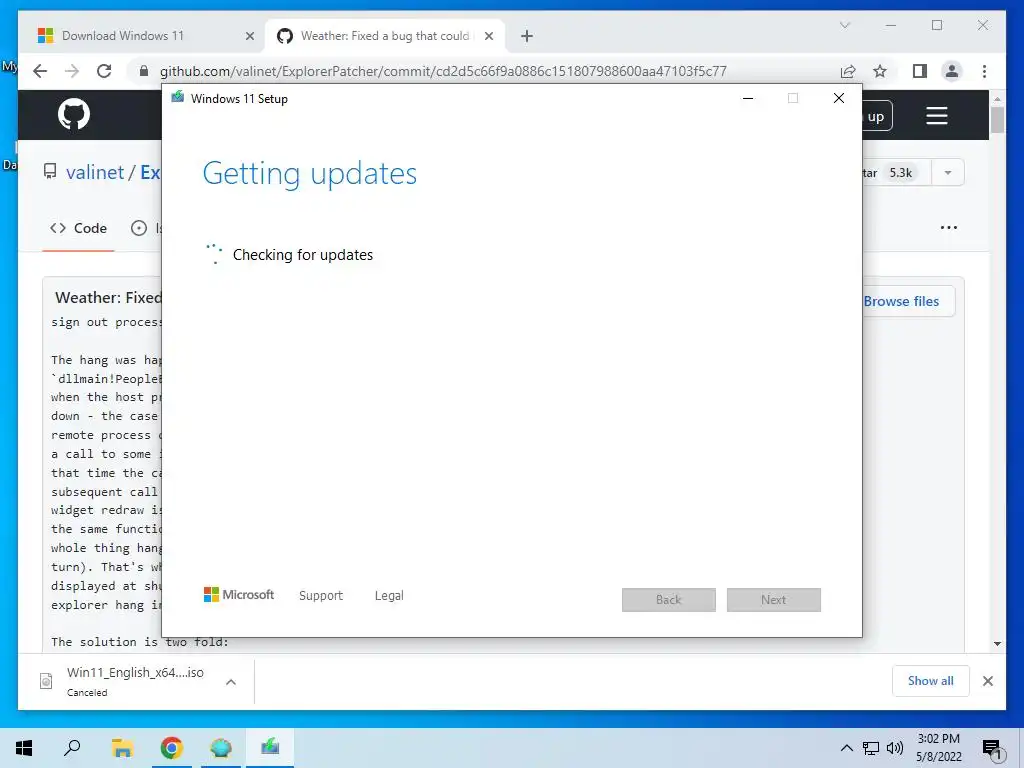Click globe app icon in taskbar
This screenshot has width=1024, height=768.
tap(221, 748)
